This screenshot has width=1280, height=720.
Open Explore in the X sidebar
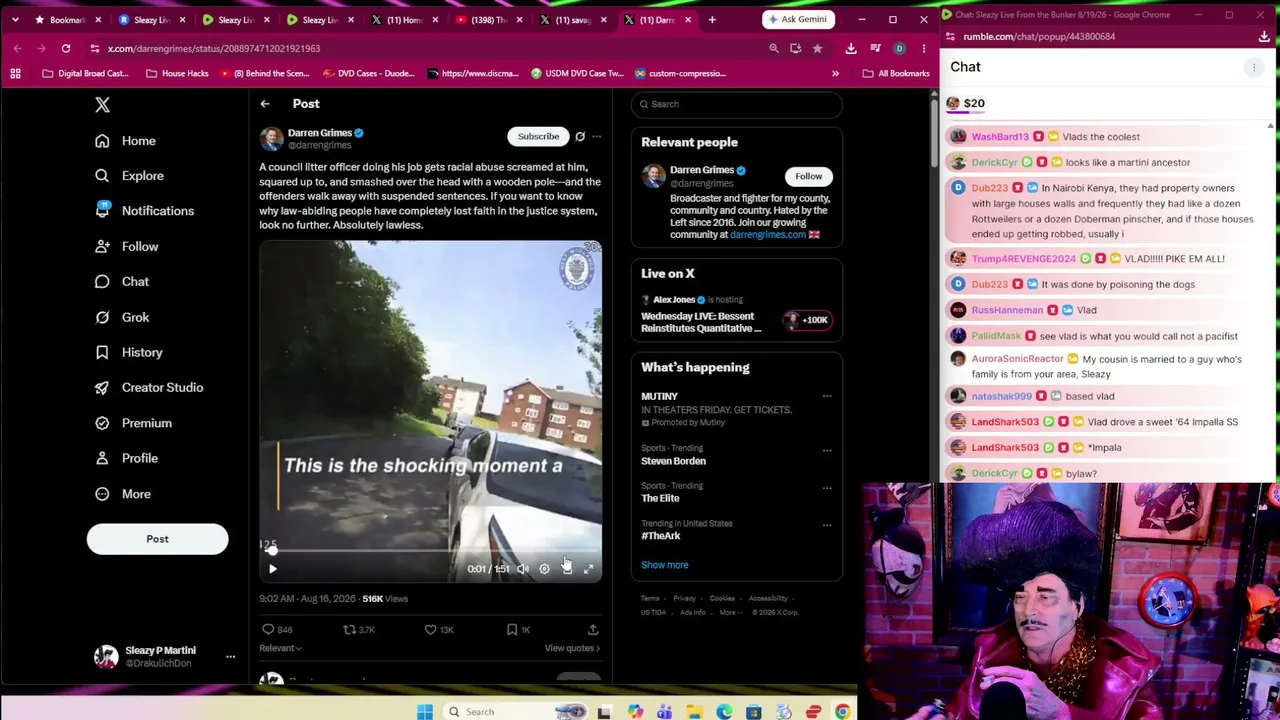[x=129, y=176]
